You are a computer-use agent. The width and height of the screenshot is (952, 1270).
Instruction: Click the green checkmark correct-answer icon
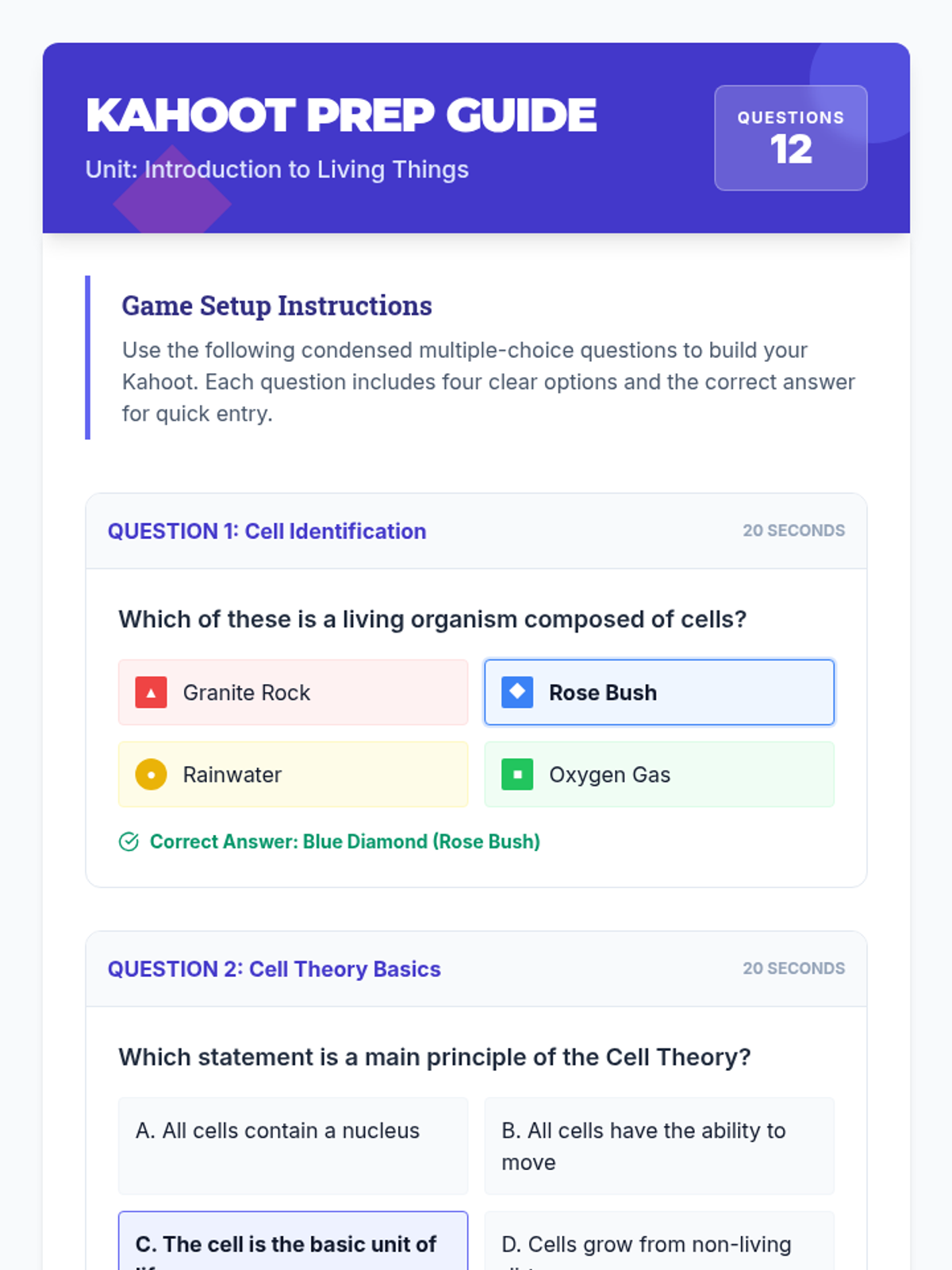(129, 841)
